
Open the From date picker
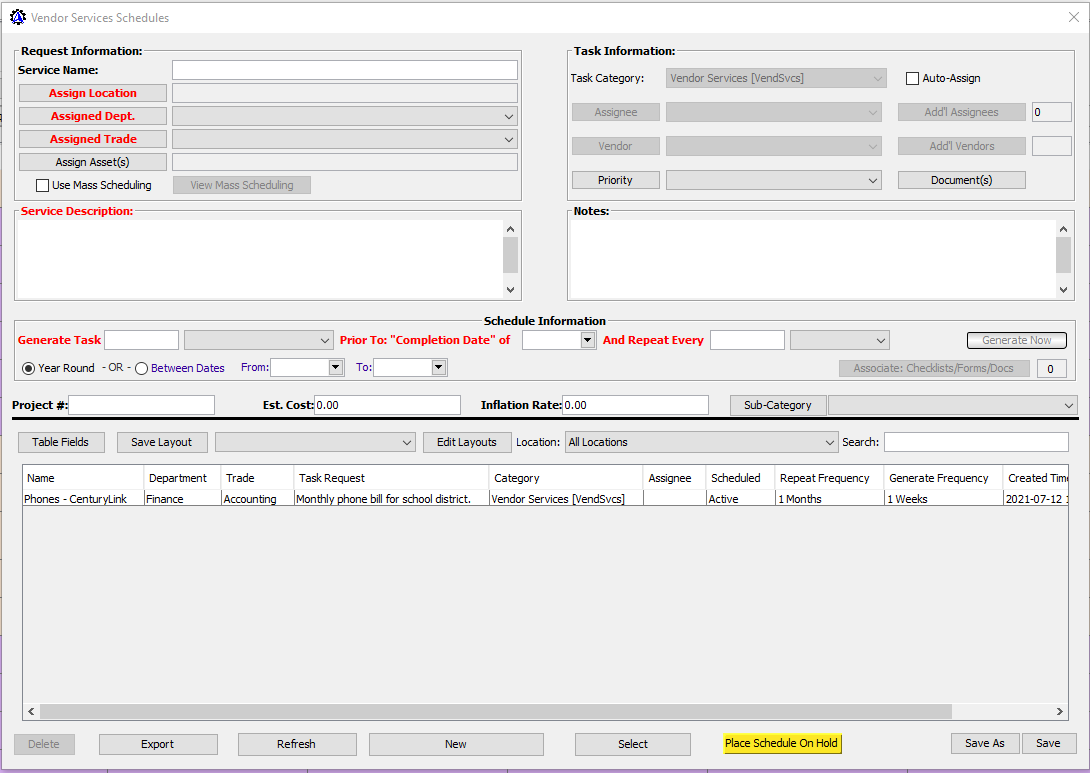(335, 368)
